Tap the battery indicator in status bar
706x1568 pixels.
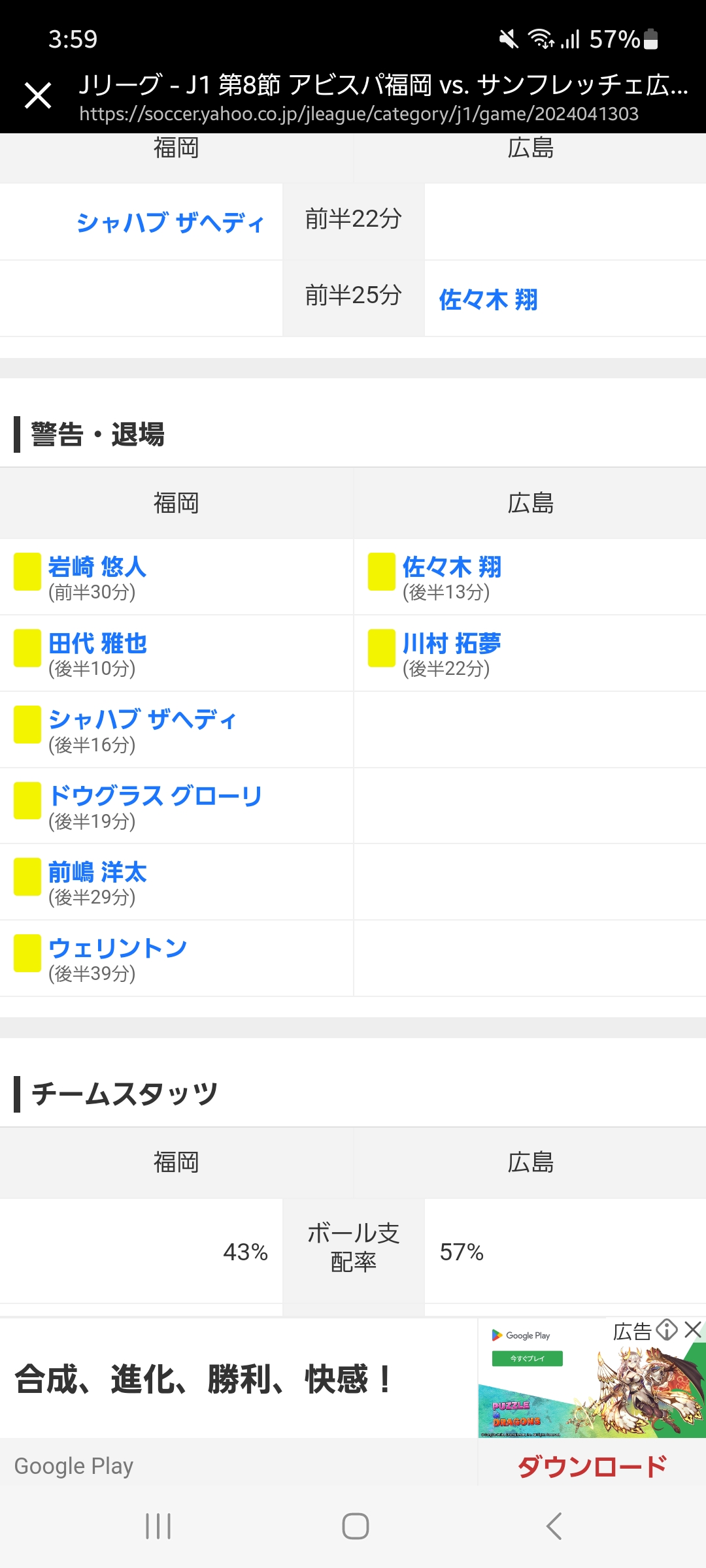(x=650, y=39)
